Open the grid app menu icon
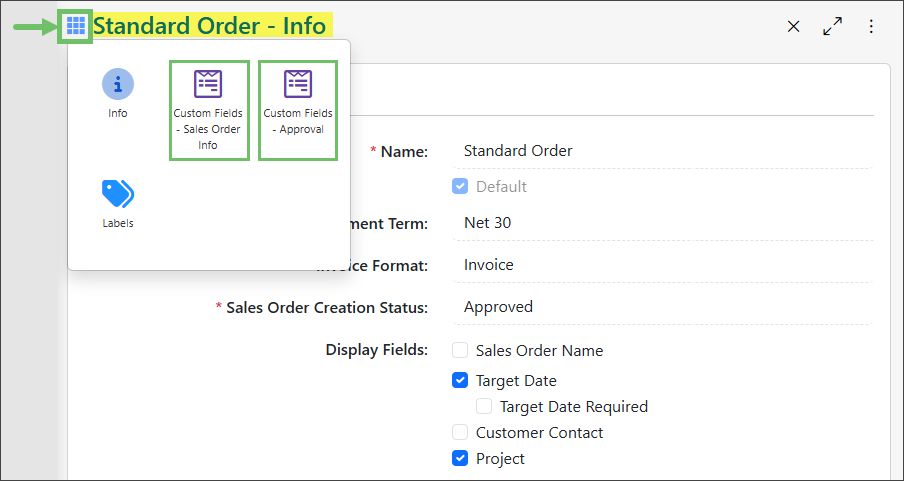The image size is (904, 481). 76,26
